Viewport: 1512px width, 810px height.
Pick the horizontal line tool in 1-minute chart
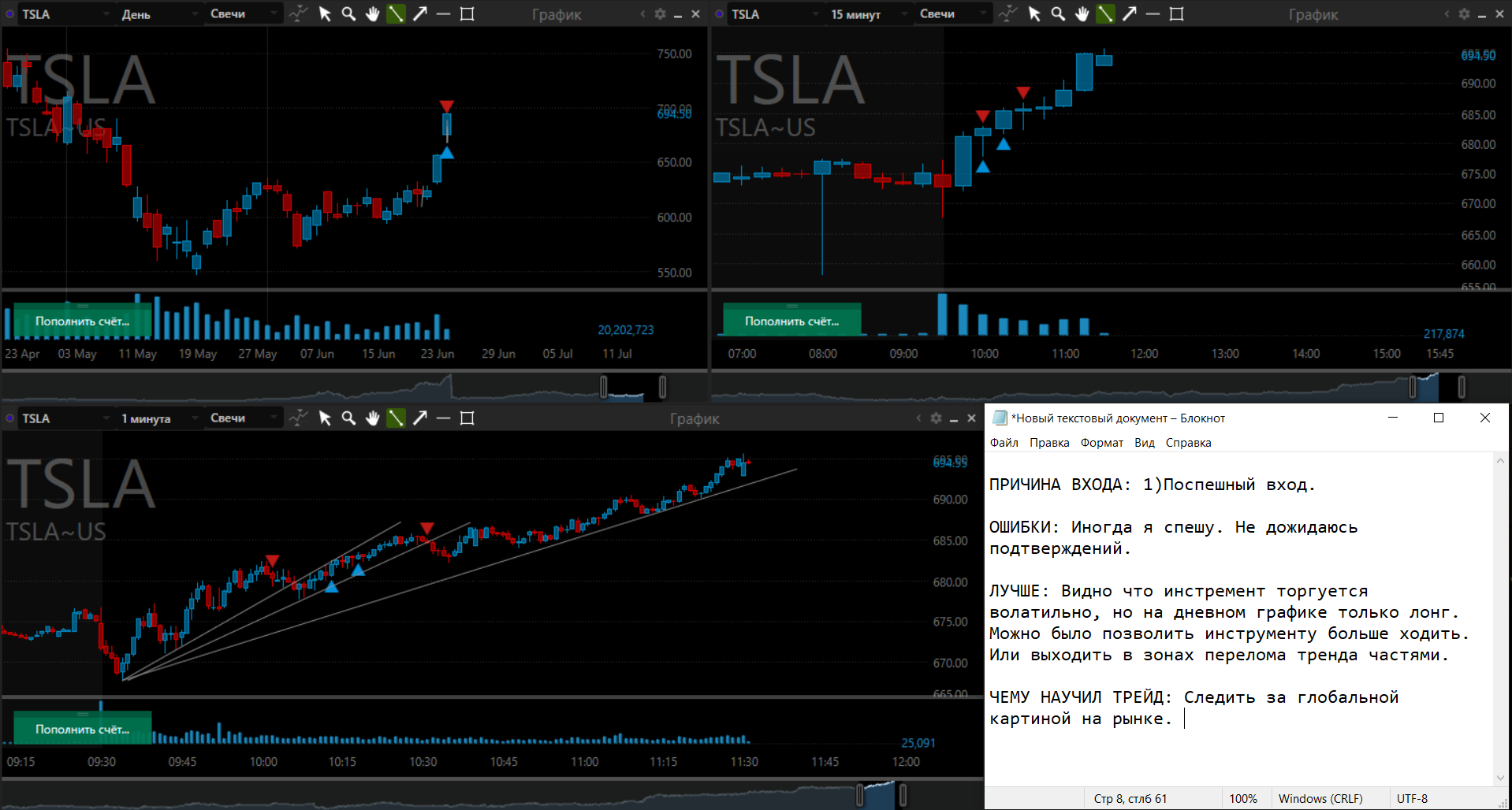[x=444, y=418]
